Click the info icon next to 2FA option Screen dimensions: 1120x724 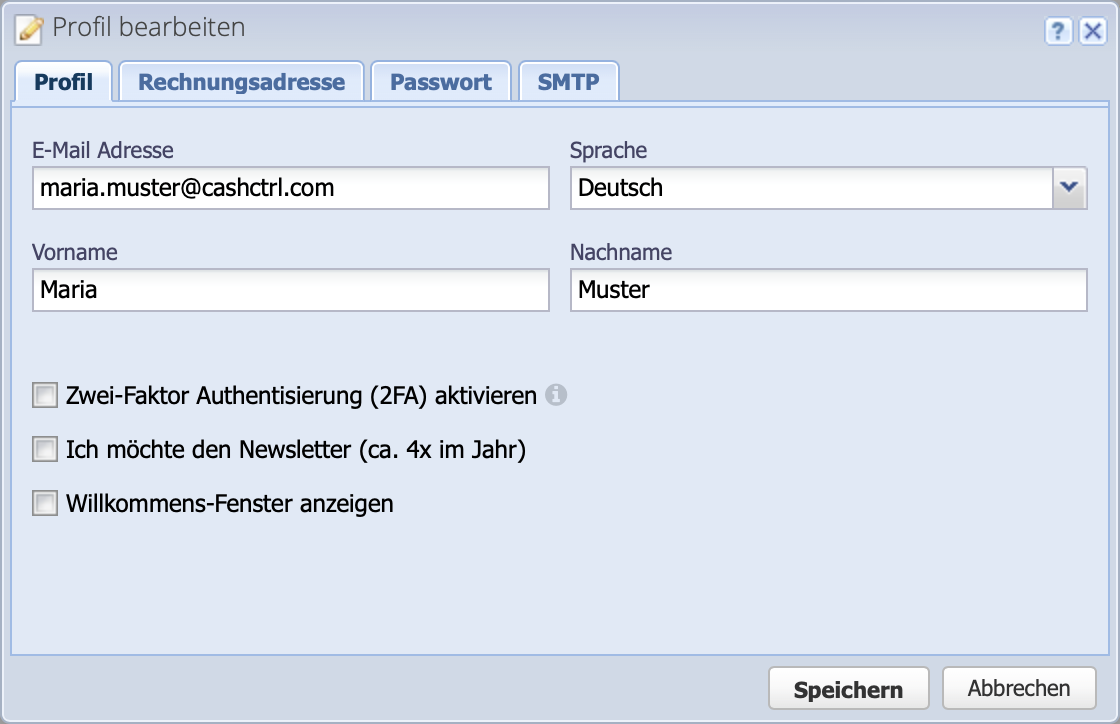click(x=557, y=396)
